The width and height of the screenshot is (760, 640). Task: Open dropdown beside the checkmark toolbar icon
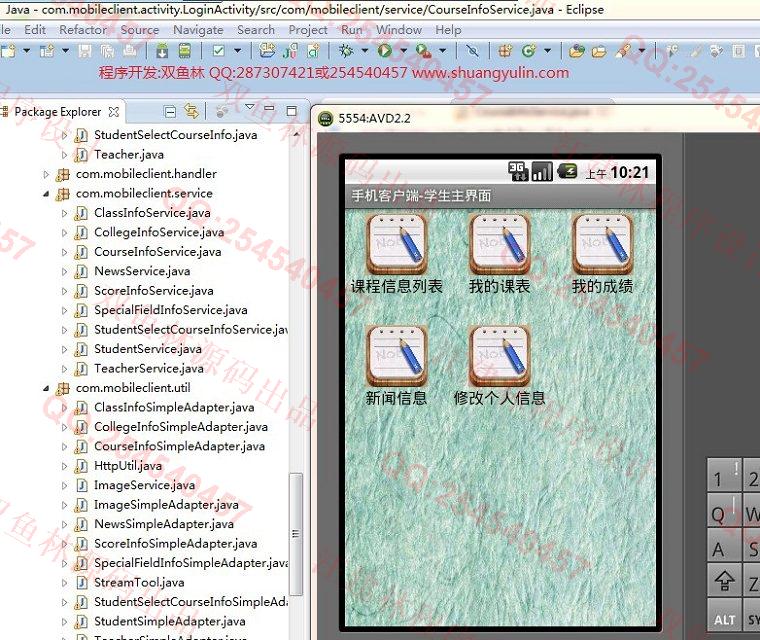coord(238,50)
